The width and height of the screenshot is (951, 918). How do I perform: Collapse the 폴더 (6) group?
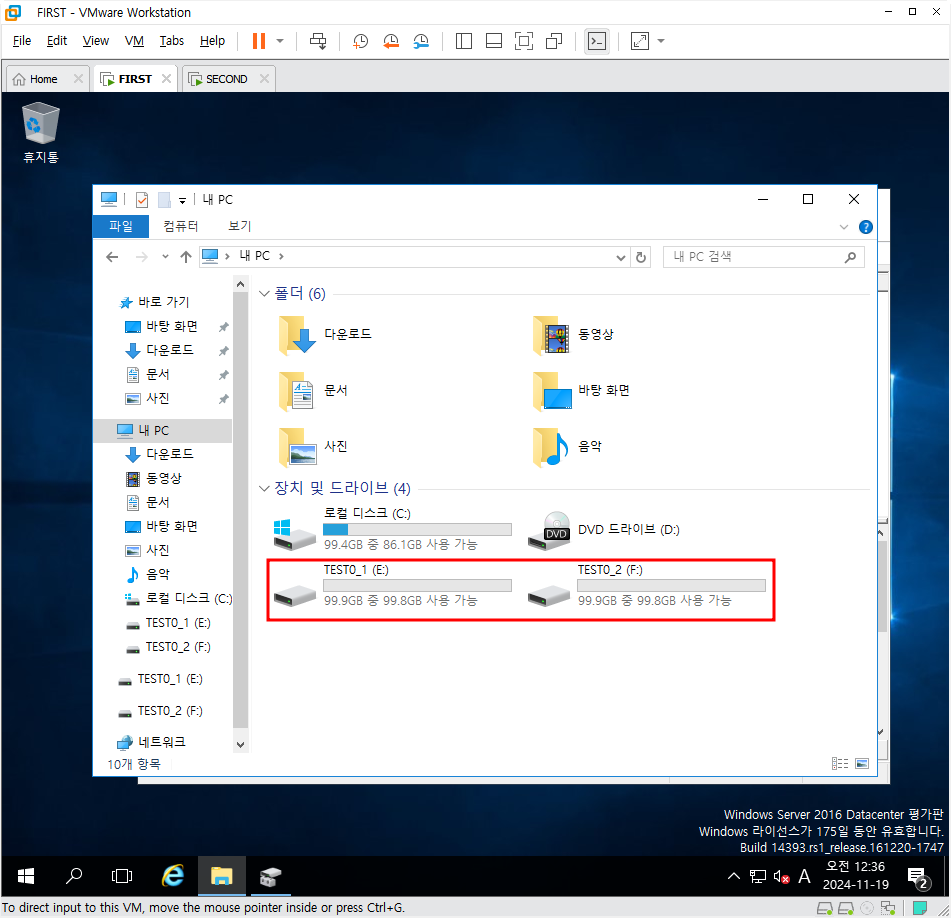tap(264, 293)
